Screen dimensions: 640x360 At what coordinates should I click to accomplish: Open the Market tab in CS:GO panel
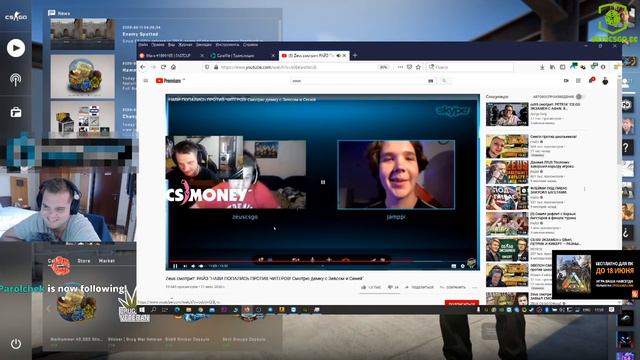pos(107,261)
